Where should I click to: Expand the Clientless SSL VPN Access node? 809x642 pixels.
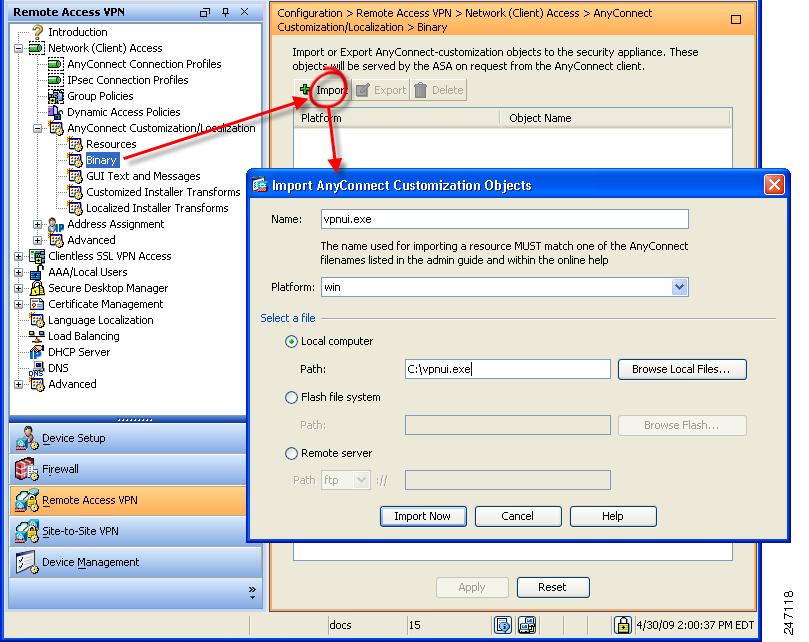tap(19, 256)
